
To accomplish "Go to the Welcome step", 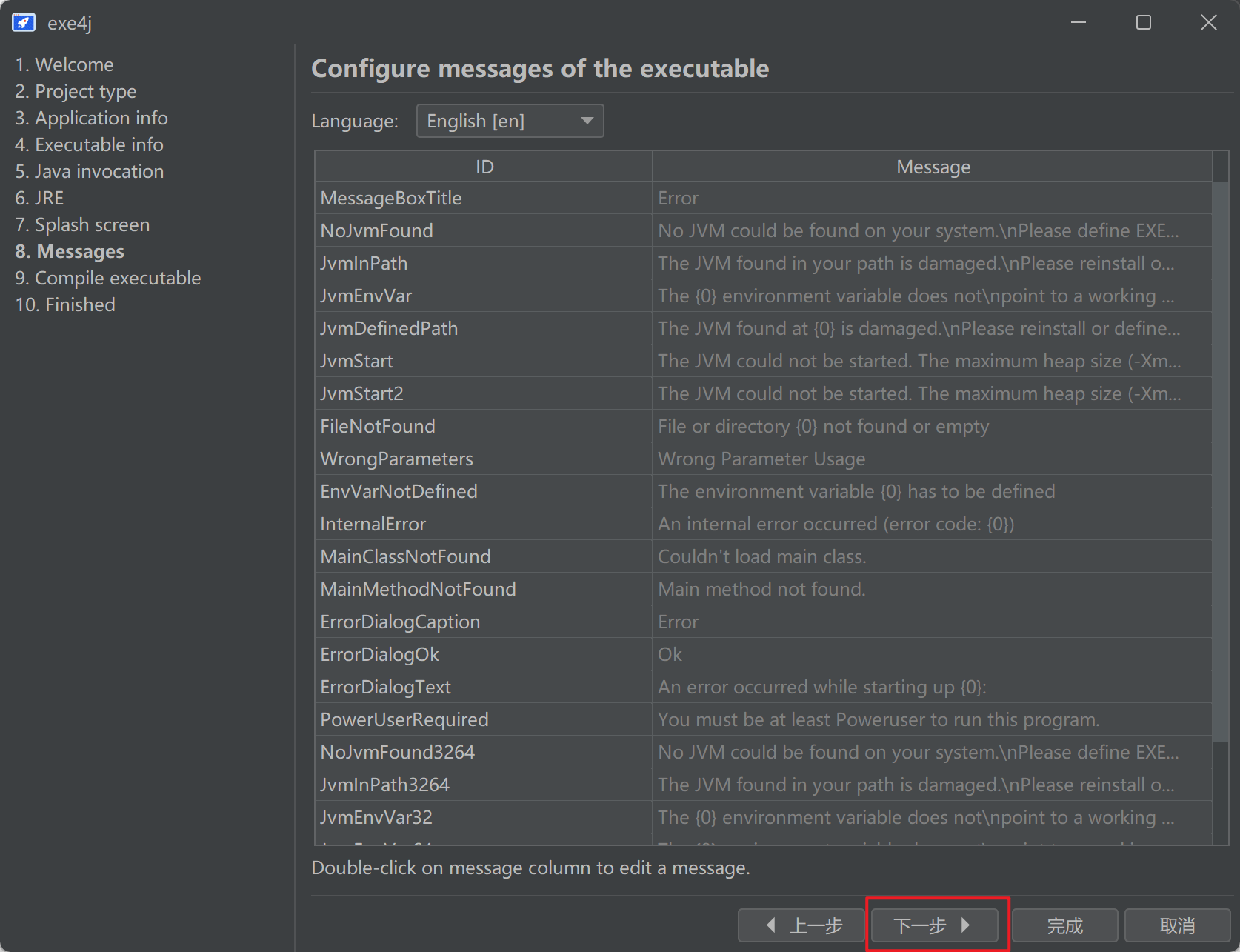I will pyautogui.click(x=64, y=64).
